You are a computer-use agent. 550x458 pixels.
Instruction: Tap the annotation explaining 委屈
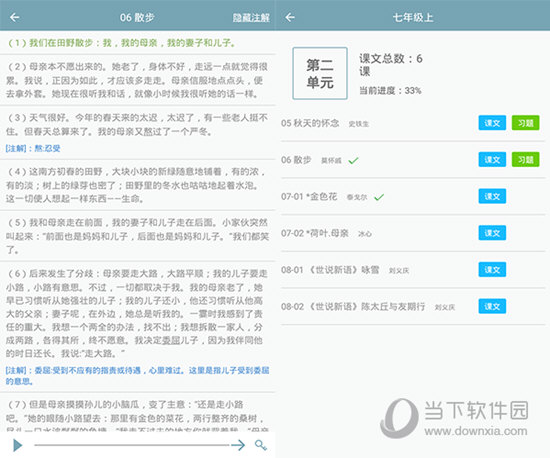(x=137, y=376)
